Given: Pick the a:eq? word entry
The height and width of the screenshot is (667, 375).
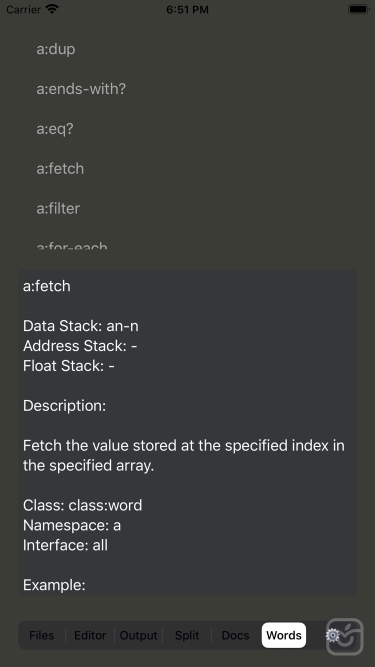Looking at the screenshot, I should 55,129.
